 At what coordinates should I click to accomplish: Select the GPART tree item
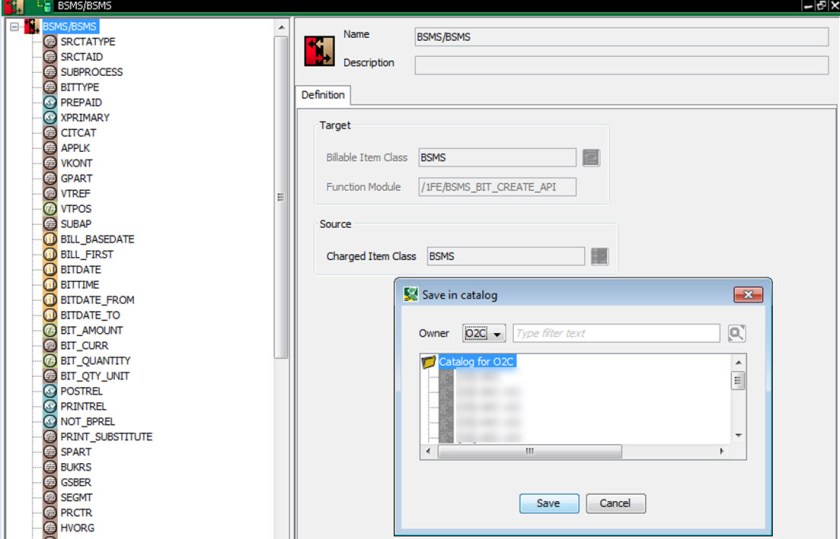coord(76,178)
